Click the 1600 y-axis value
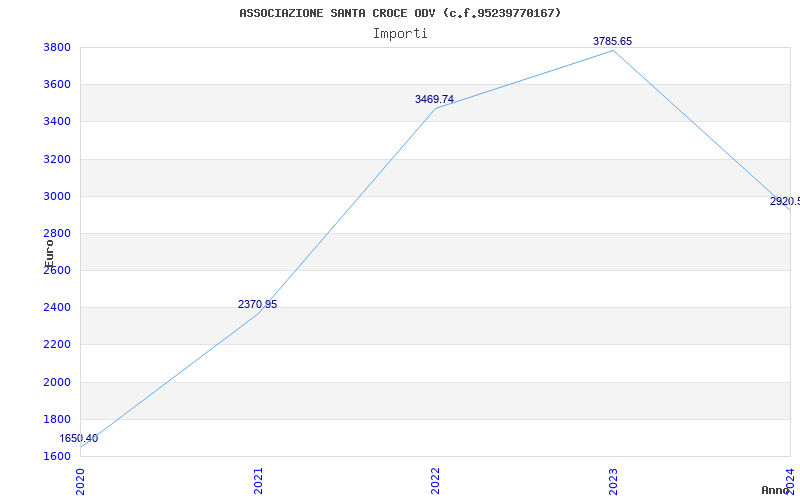800x500 pixels. (57, 456)
